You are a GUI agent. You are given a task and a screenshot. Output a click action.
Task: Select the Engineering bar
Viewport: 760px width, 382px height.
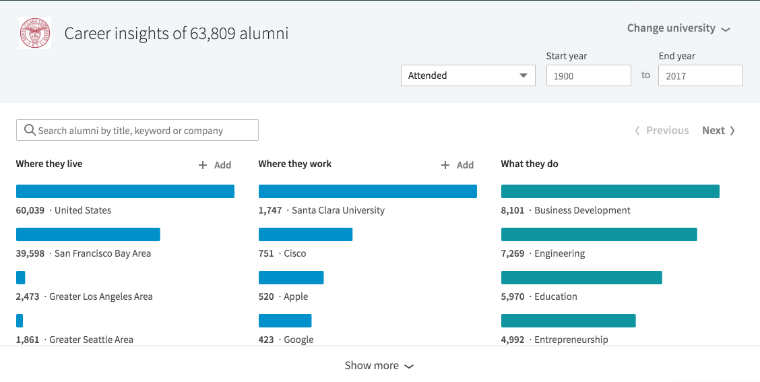(x=599, y=234)
